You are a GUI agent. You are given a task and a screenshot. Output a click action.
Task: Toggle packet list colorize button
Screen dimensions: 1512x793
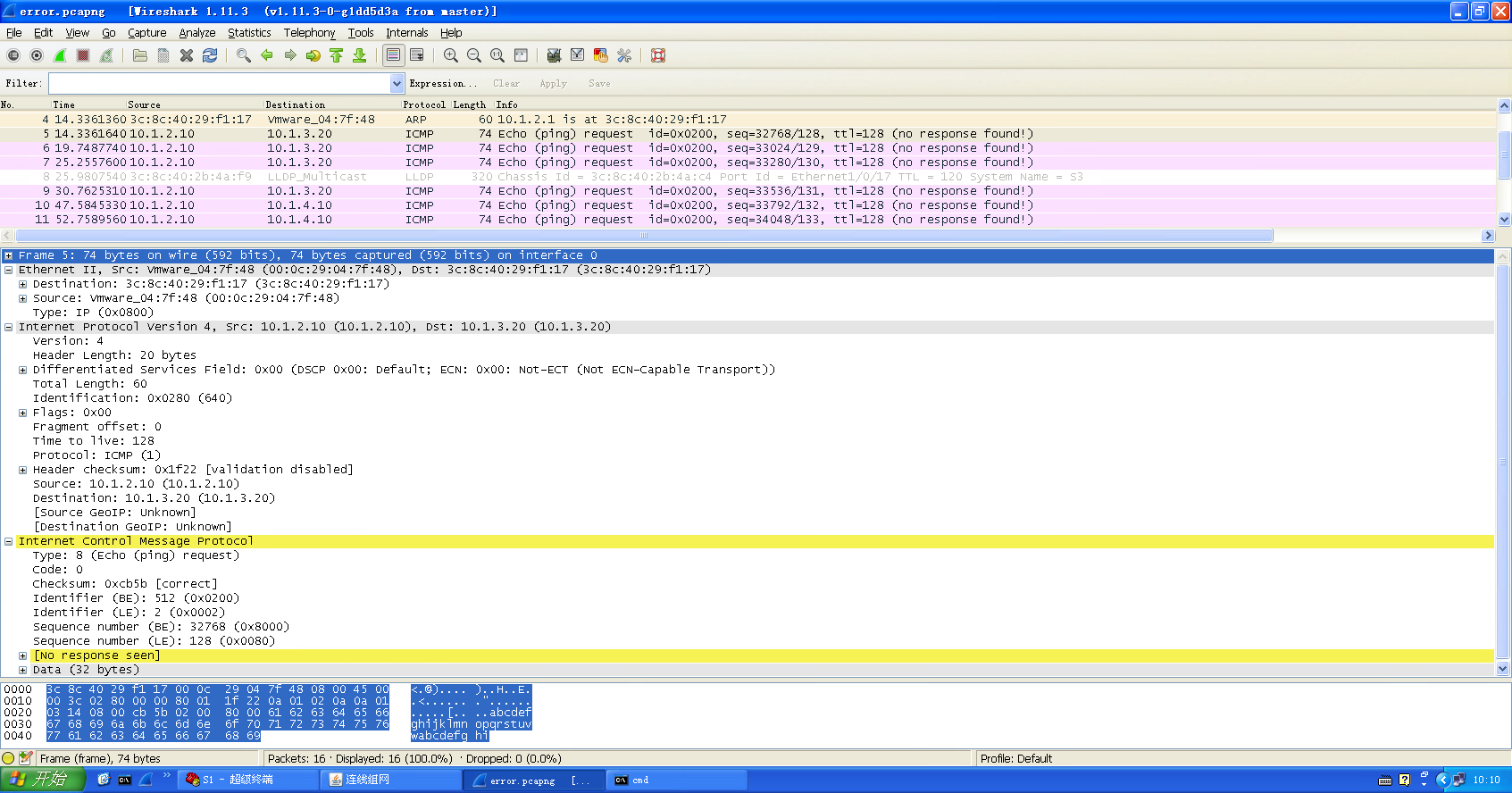coord(394,55)
